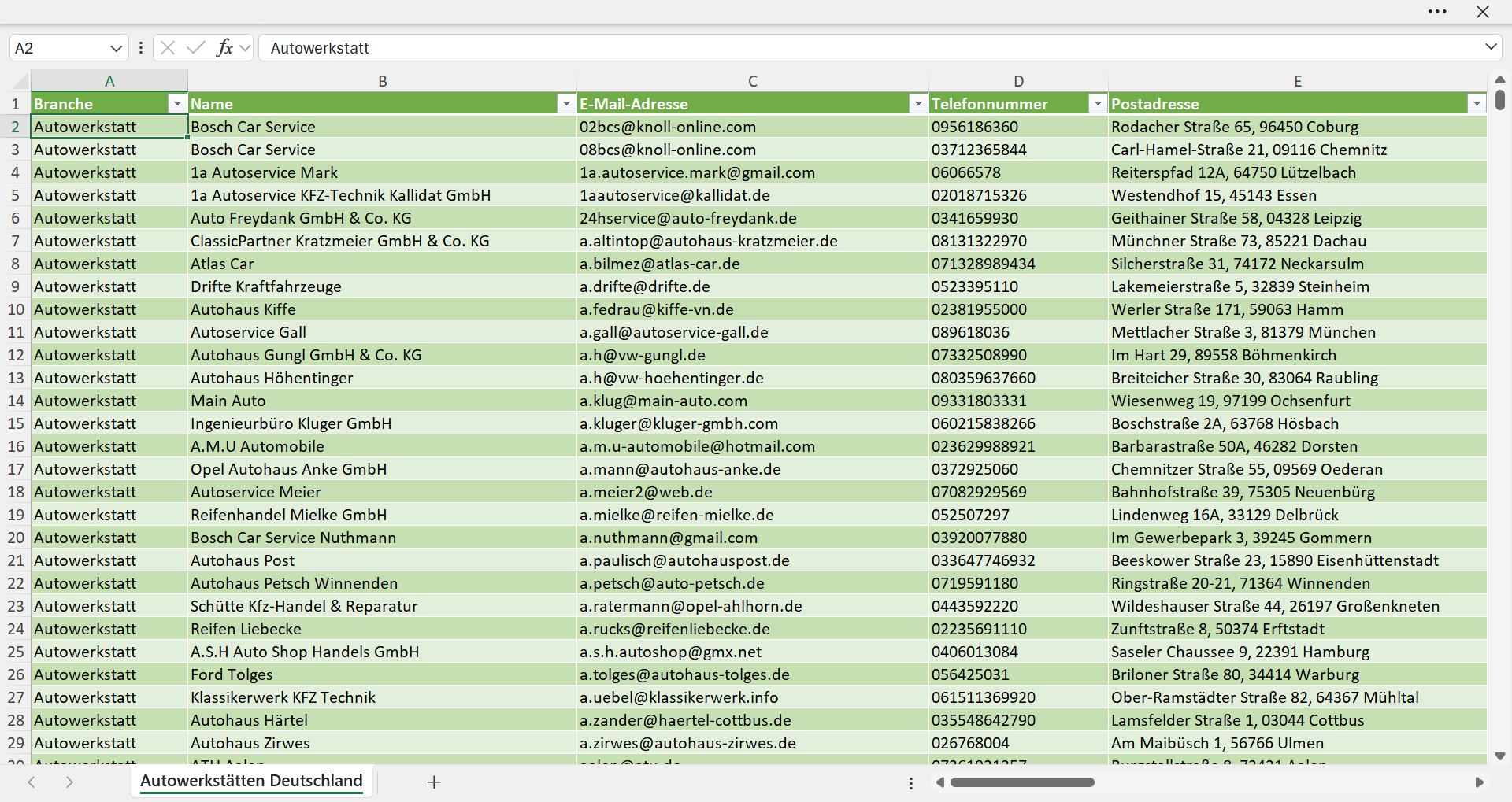Select email a.s.h.autoshop@gmx.net
The height and width of the screenshot is (802, 1512).
pos(753,652)
